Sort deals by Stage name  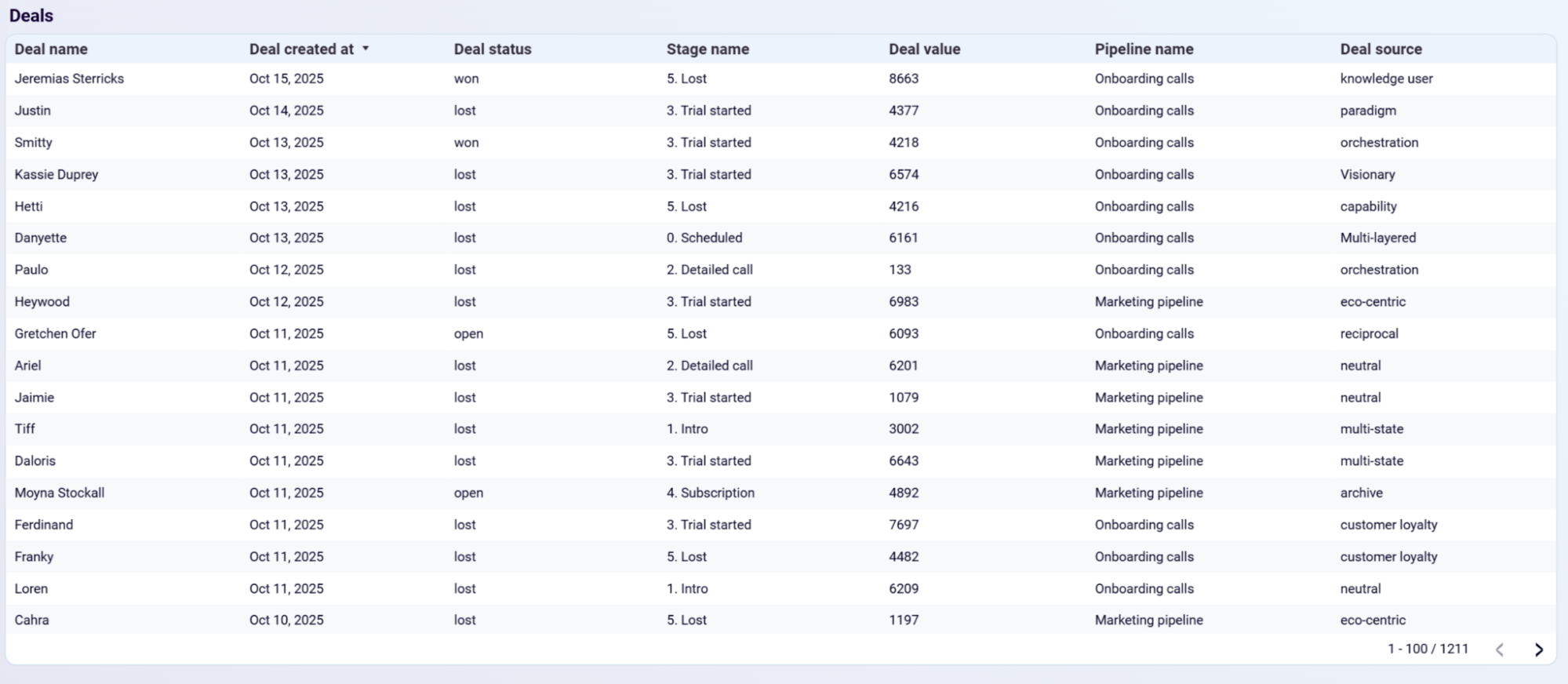click(708, 49)
